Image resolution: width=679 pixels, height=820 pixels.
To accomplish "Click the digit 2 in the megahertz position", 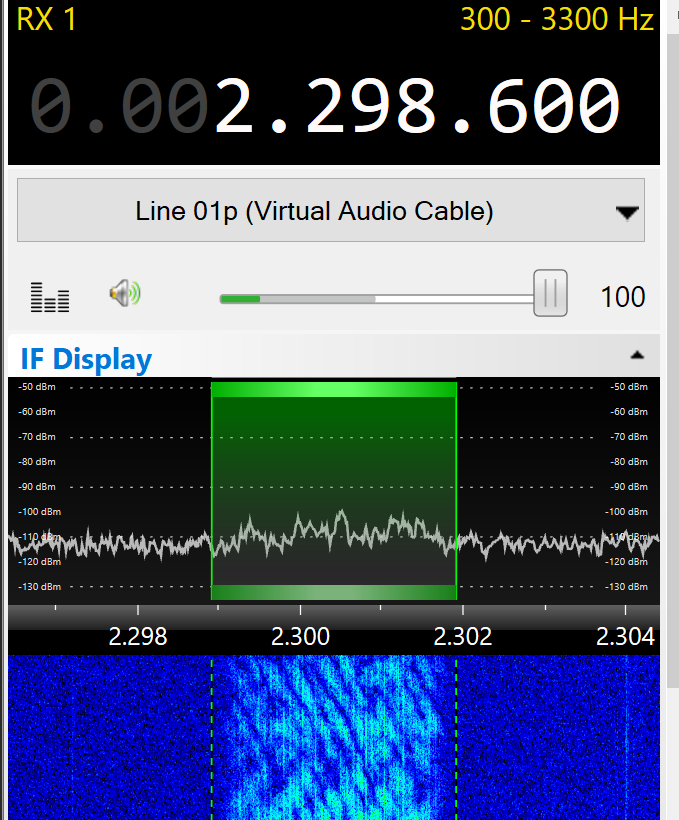I will (235, 105).
